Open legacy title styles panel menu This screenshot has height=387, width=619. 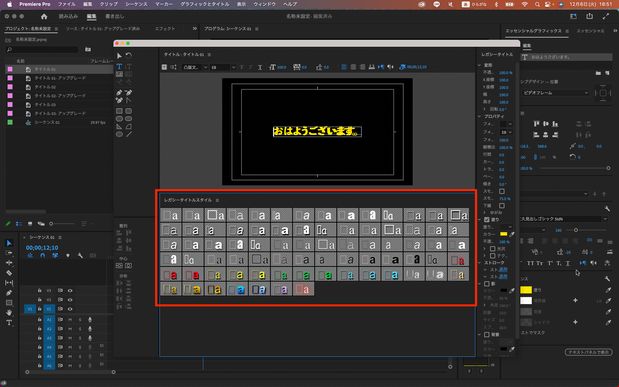tap(217, 200)
